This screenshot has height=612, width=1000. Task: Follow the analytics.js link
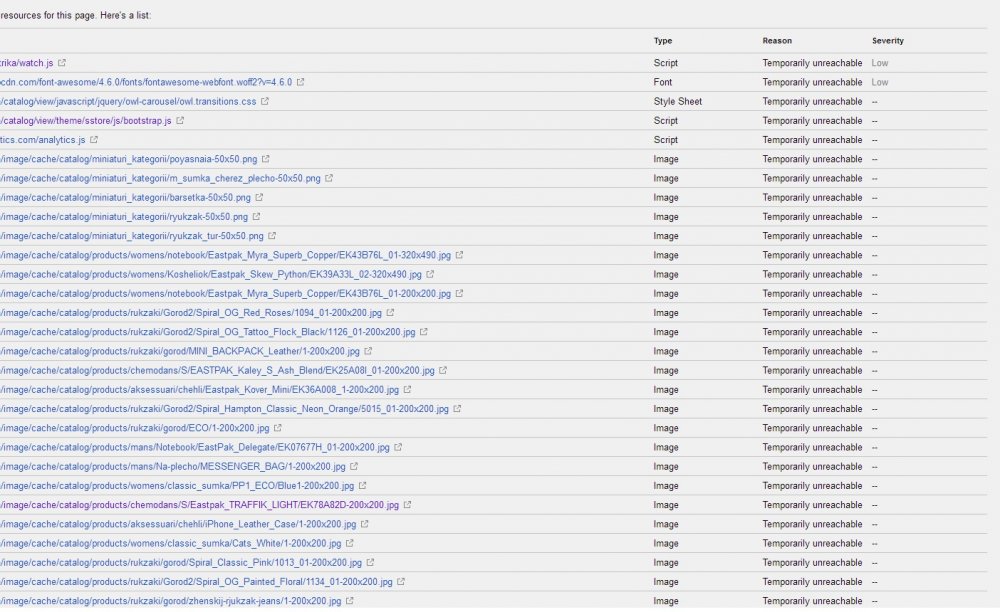tap(43, 140)
